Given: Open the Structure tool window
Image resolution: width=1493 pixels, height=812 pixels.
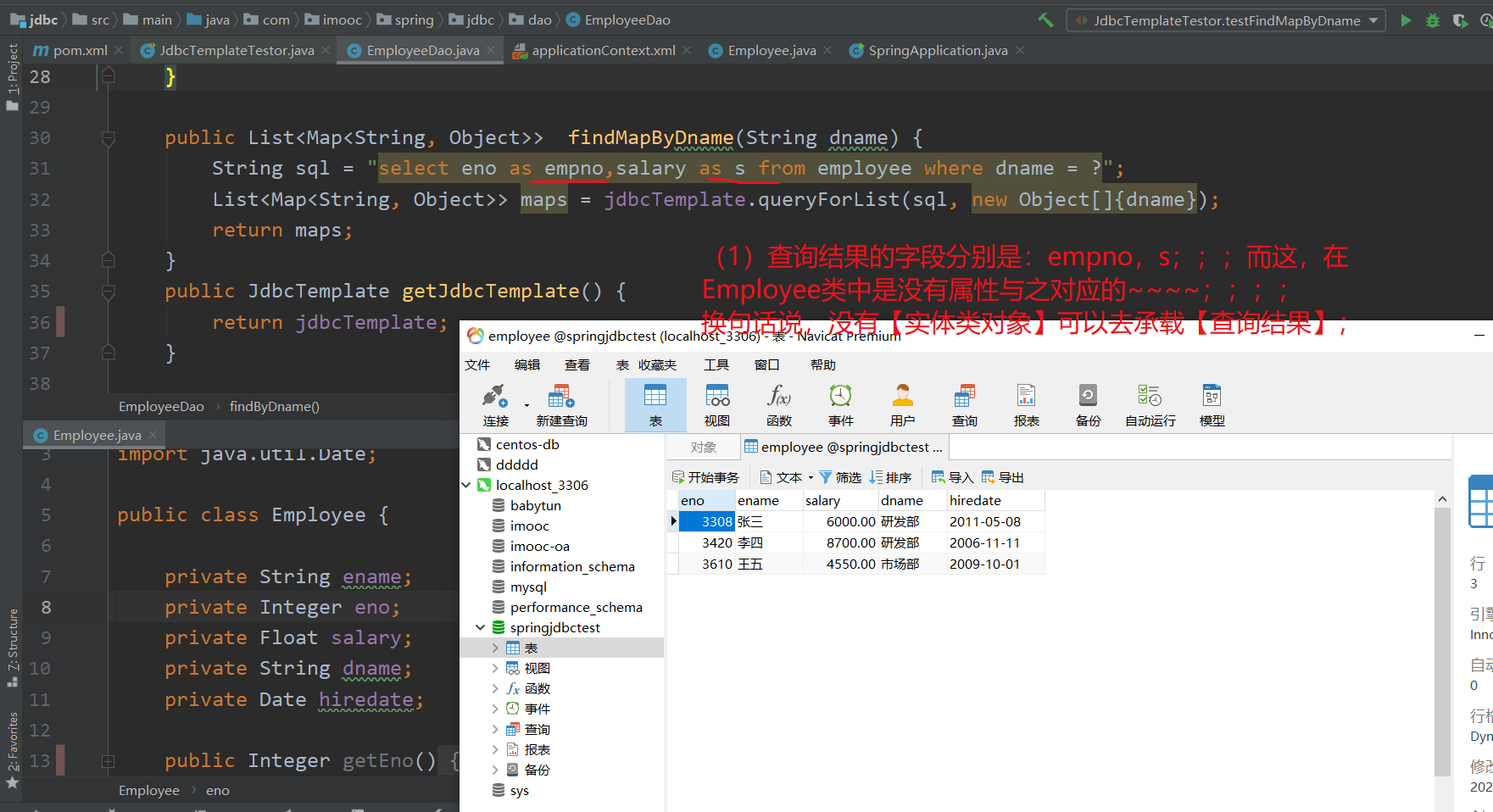Looking at the screenshot, I should coord(12,647).
